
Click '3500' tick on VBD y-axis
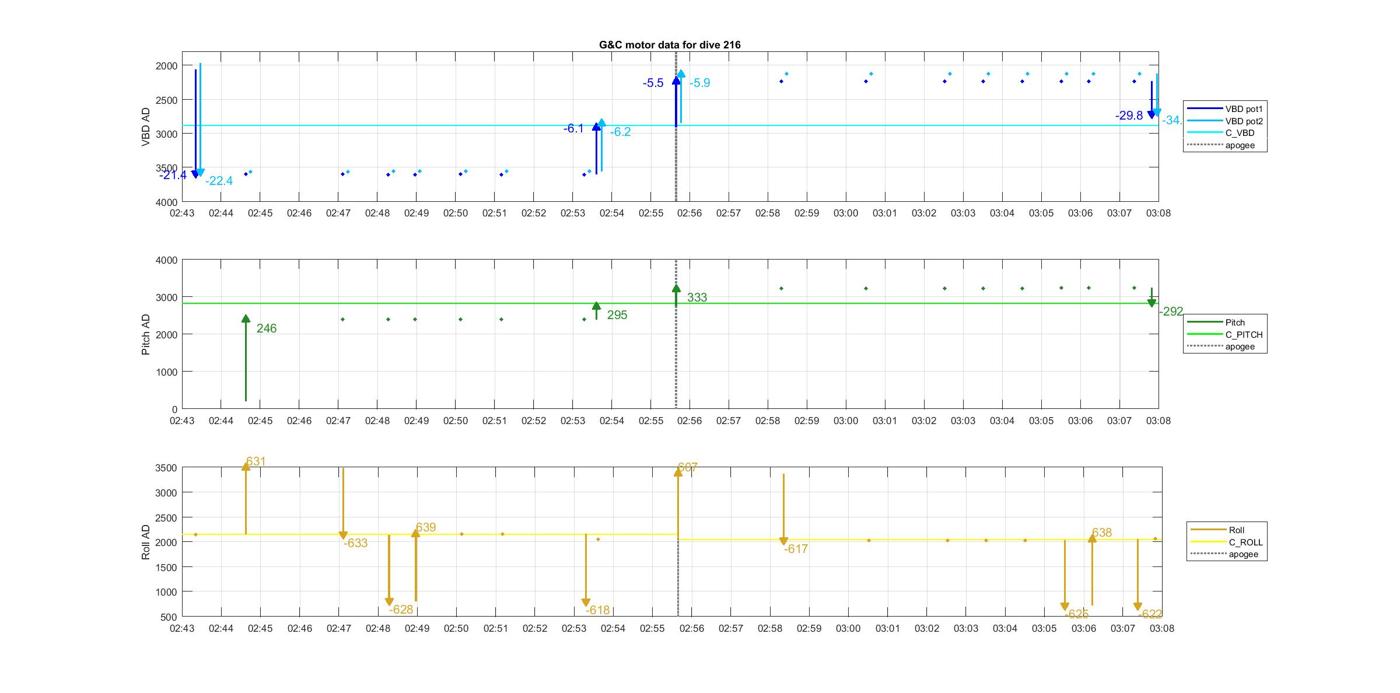pos(166,168)
